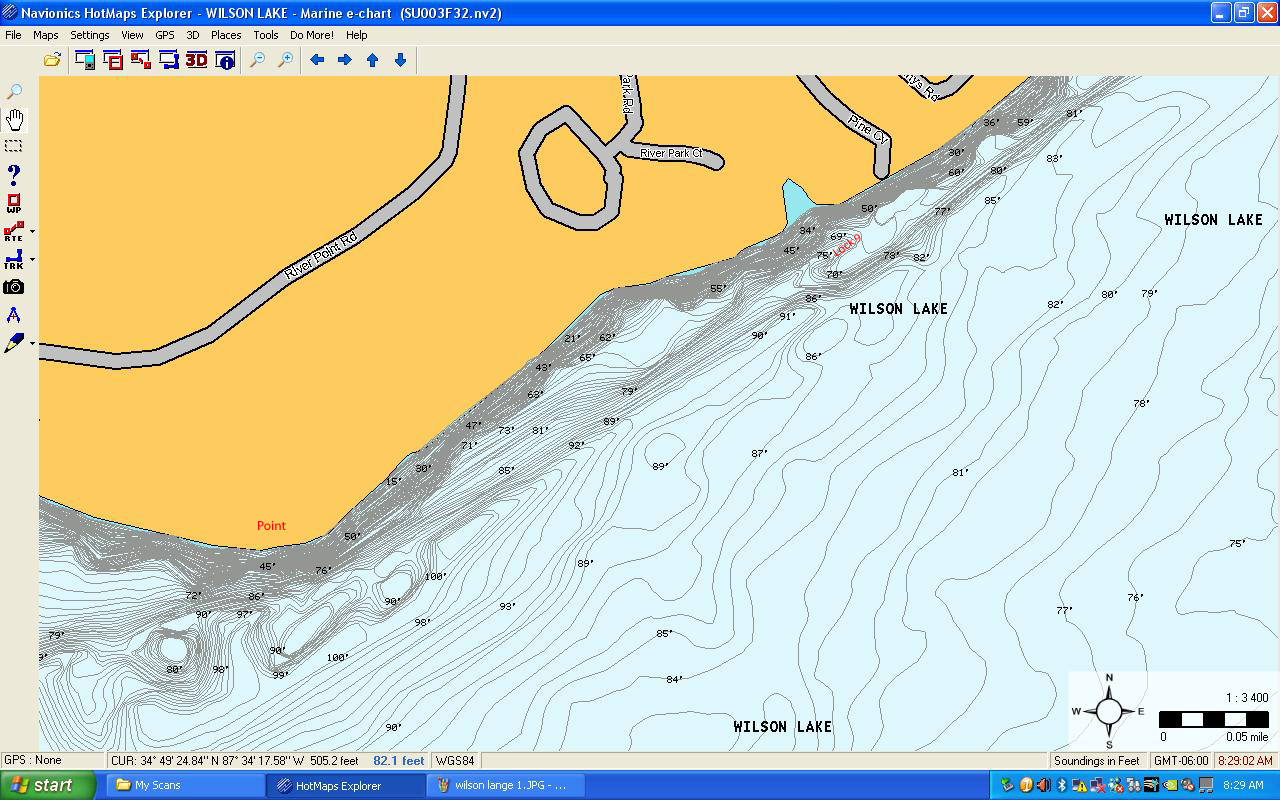This screenshot has height=800, width=1280.
Task: Click the camera snapshot tool
Action: coord(13,287)
